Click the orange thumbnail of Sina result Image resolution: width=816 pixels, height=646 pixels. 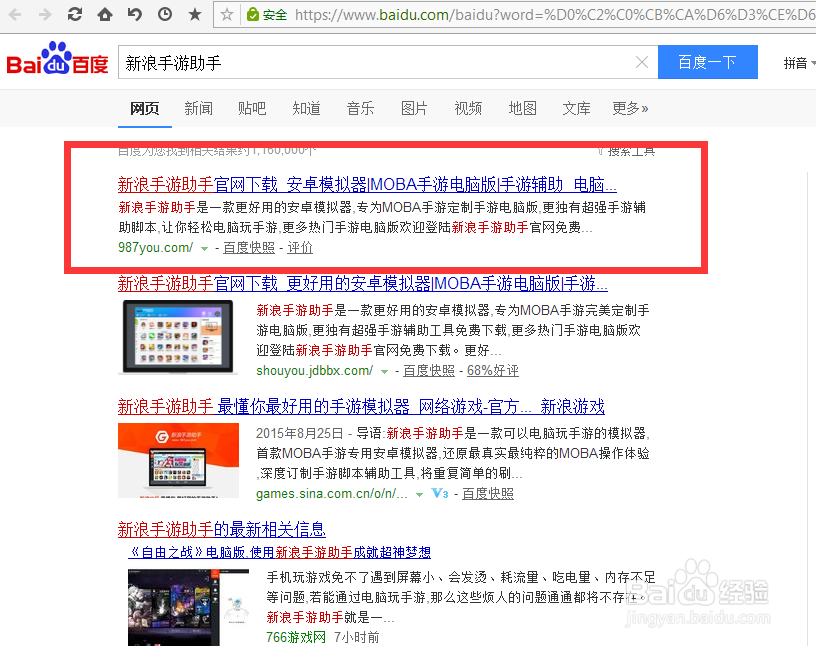pyautogui.click(x=178, y=460)
